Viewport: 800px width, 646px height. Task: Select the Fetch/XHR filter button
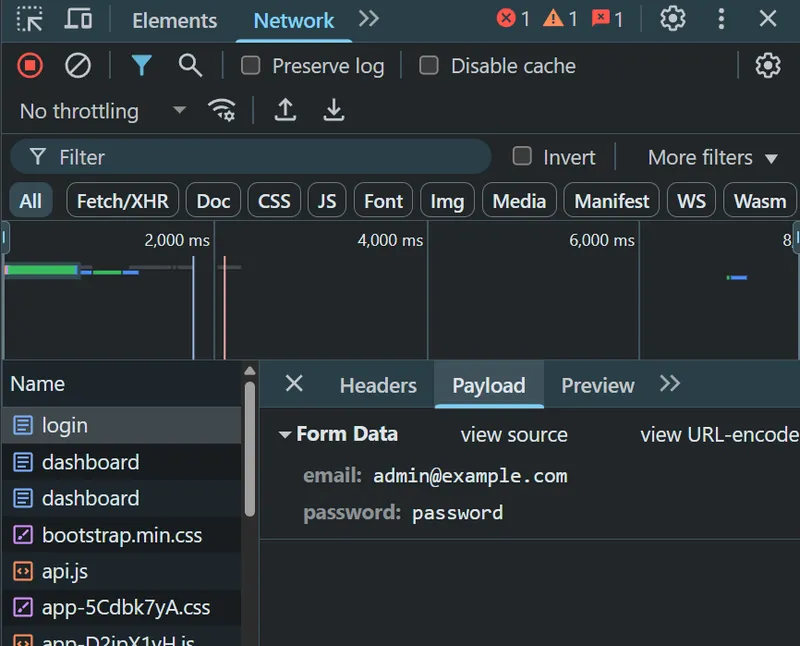122,201
